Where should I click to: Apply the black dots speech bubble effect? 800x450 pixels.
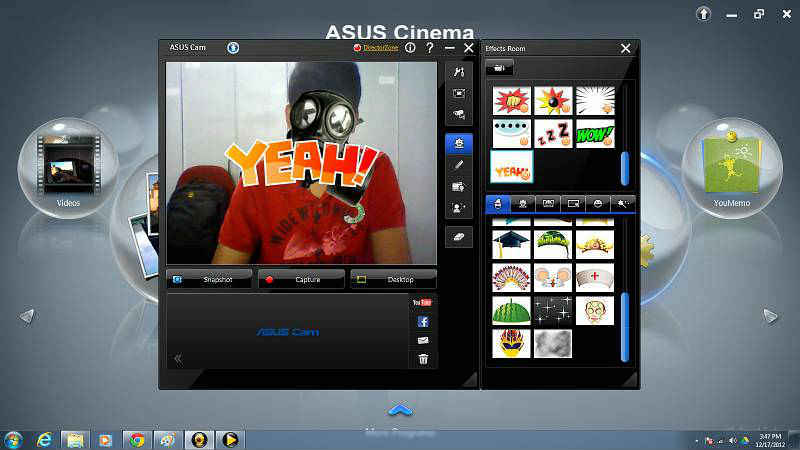[x=512, y=133]
